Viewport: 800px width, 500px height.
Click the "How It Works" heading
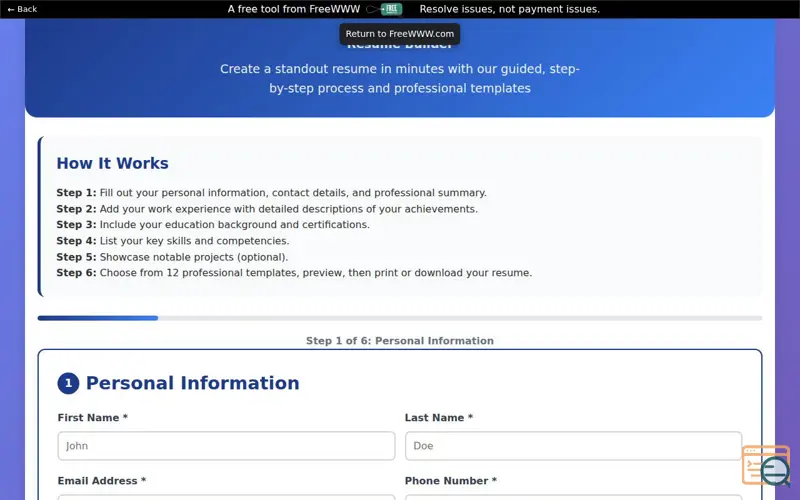(112, 163)
